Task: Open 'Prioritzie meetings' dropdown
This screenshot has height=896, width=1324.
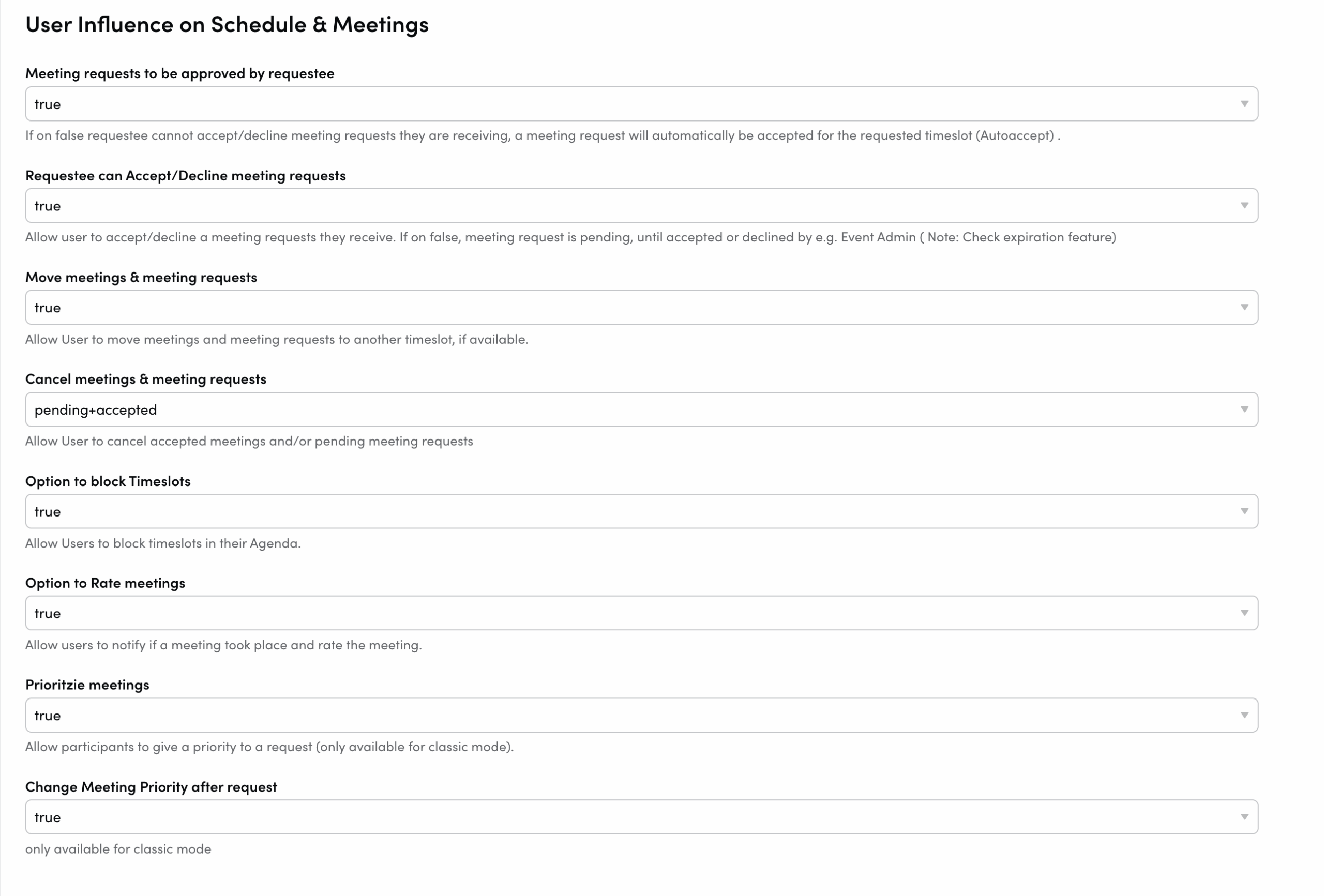Action: tap(641, 716)
